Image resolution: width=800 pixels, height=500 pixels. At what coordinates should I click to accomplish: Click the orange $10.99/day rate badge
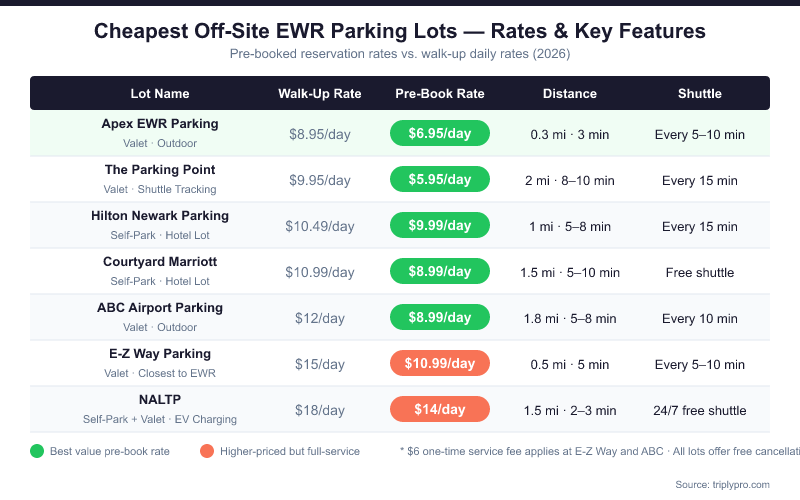pyautogui.click(x=440, y=364)
